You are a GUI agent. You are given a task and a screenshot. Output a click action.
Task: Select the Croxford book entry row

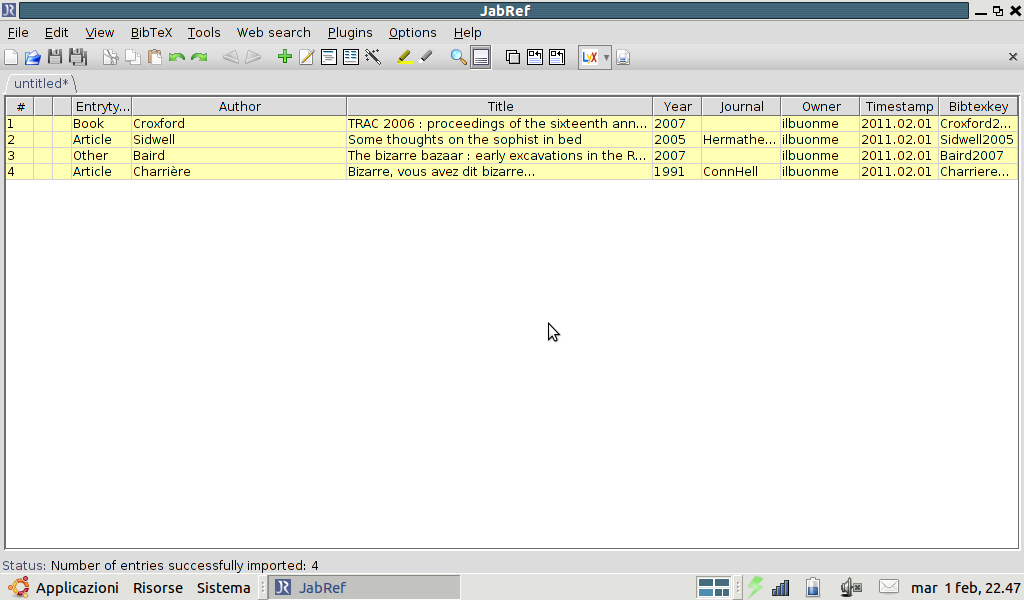click(x=512, y=123)
